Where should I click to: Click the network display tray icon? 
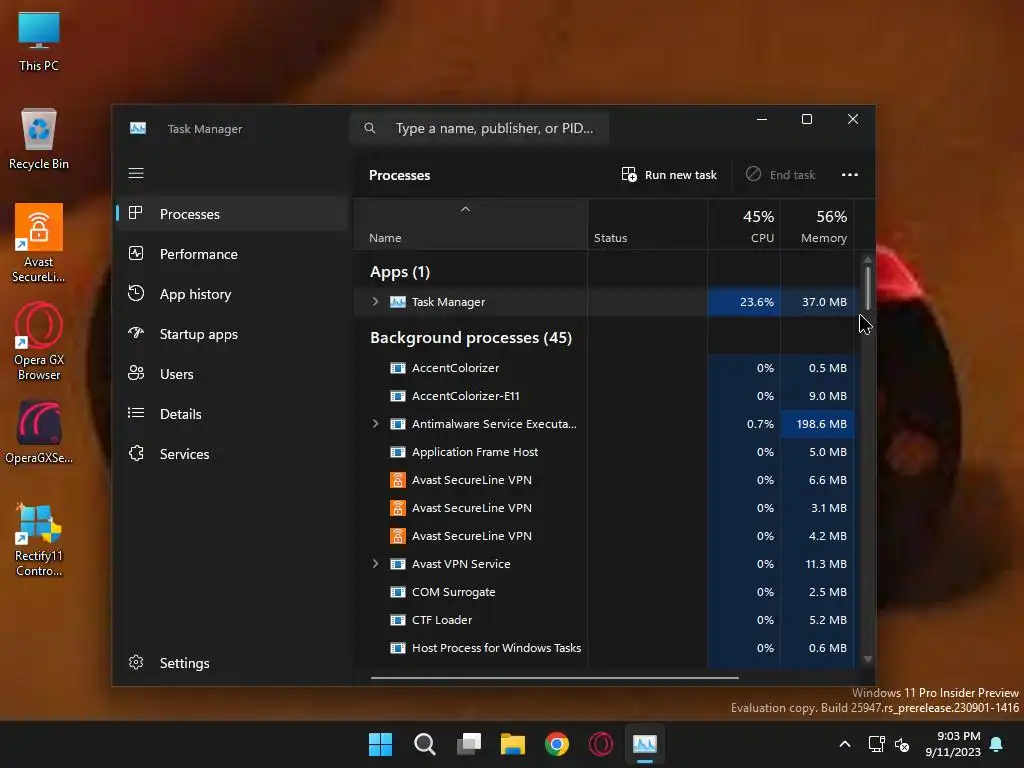[876, 744]
